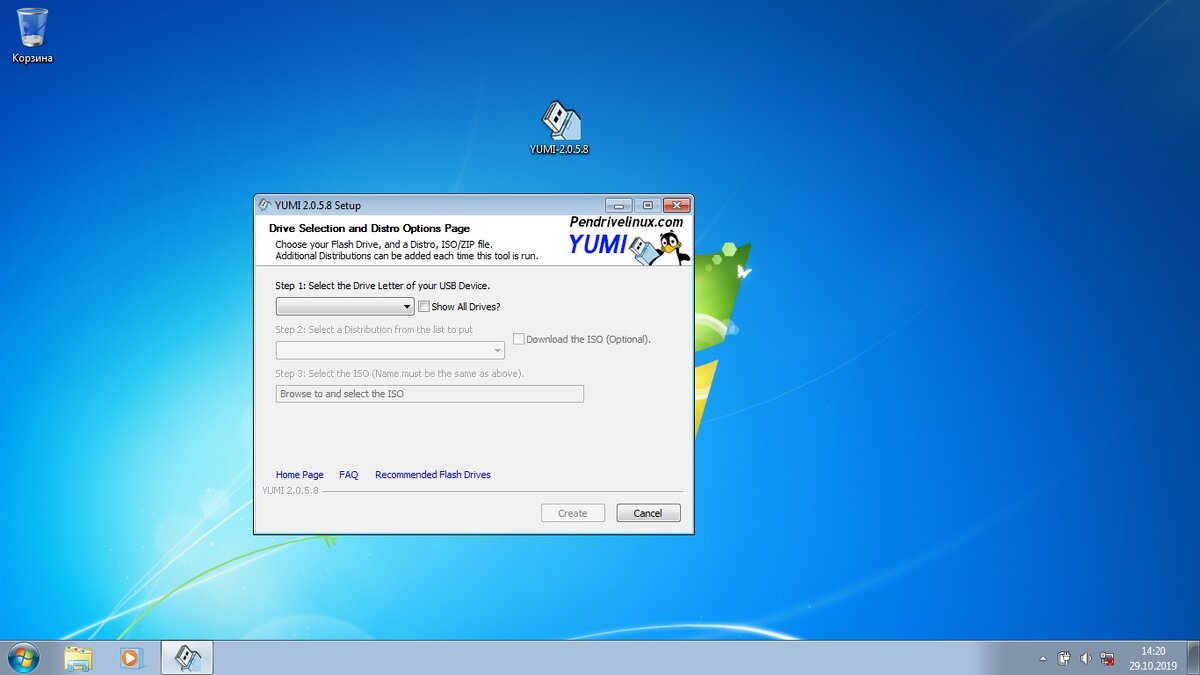The image size is (1200, 675).
Task: Click the network status tray icon
Action: pyautogui.click(x=1107, y=659)
